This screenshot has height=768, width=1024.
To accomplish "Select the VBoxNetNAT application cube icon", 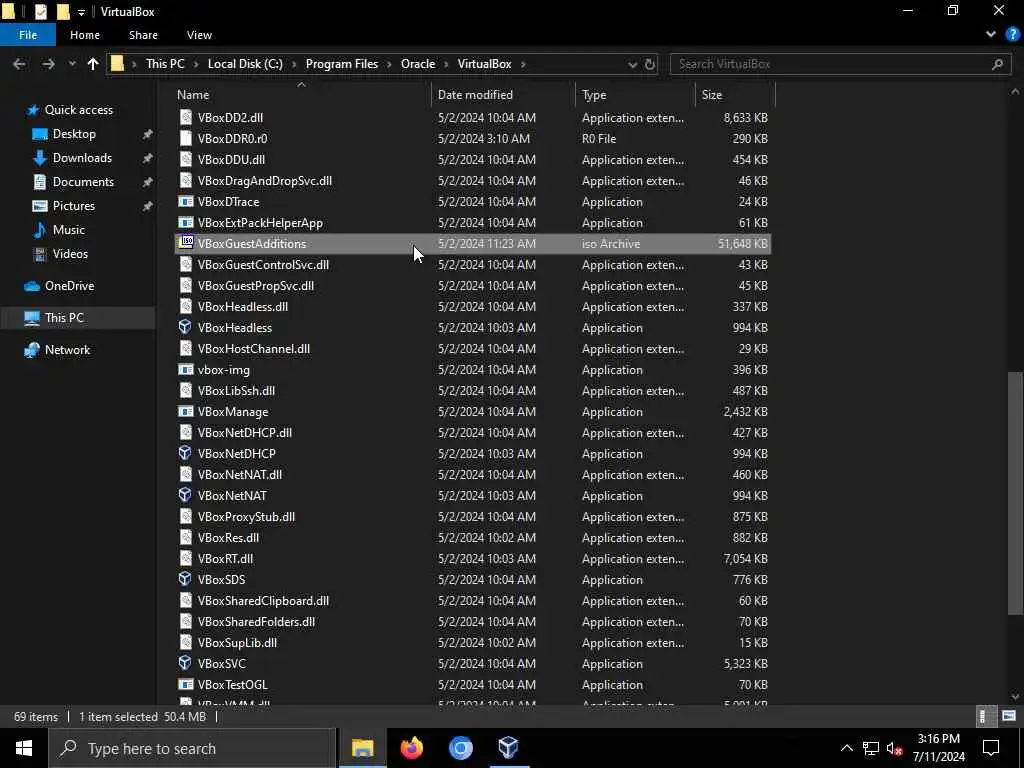I will click(185, 495).
